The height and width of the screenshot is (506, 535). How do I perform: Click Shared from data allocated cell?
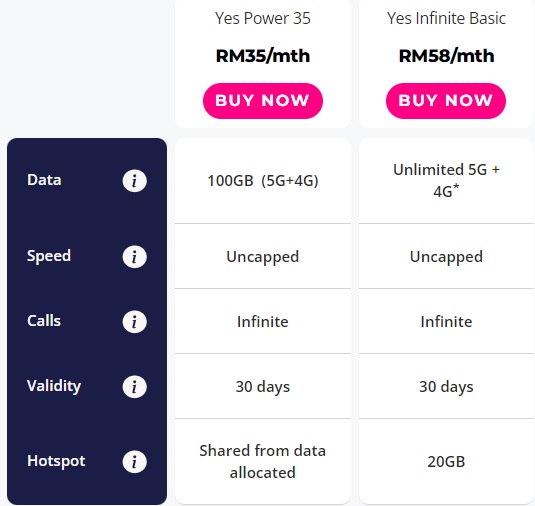click(263, 462)
